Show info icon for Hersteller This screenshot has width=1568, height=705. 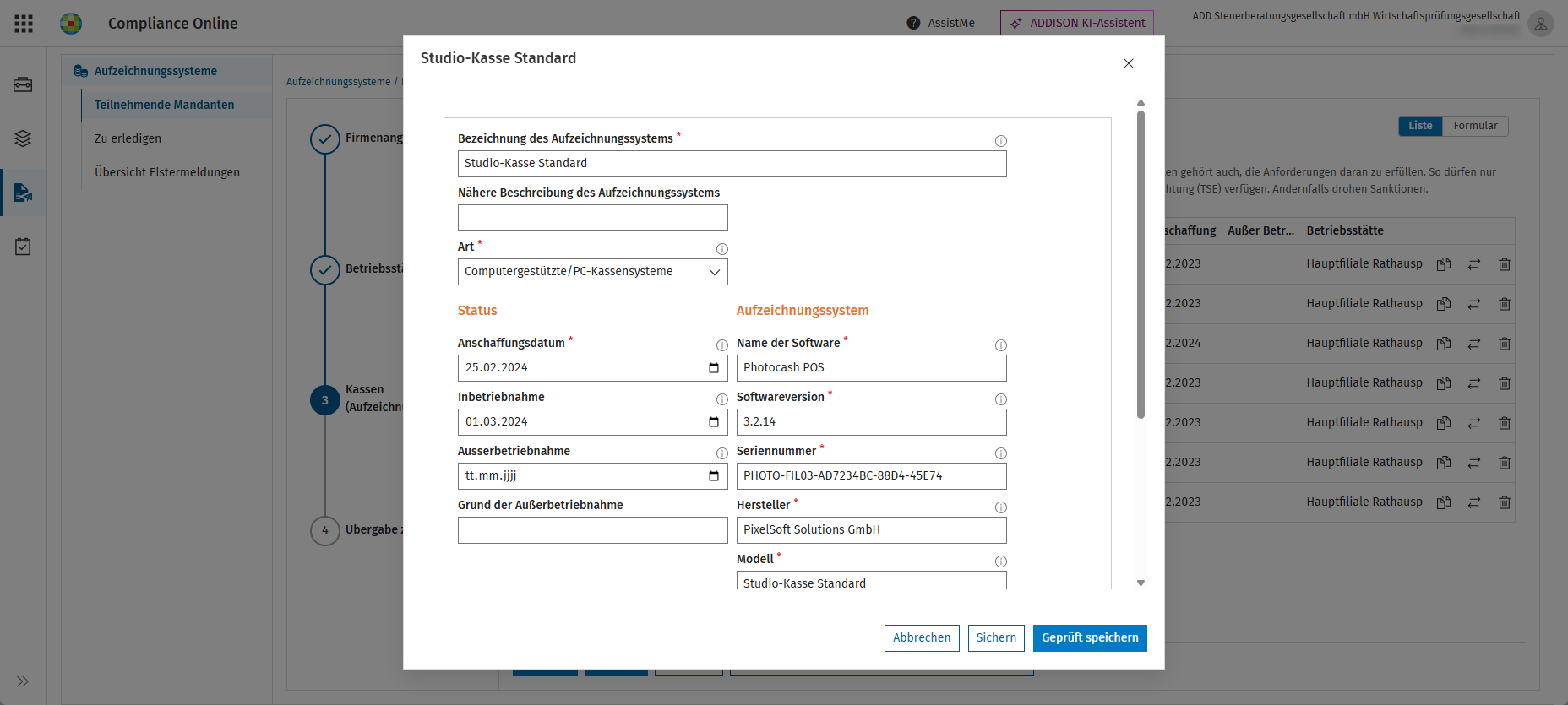tap(1001, 507)
